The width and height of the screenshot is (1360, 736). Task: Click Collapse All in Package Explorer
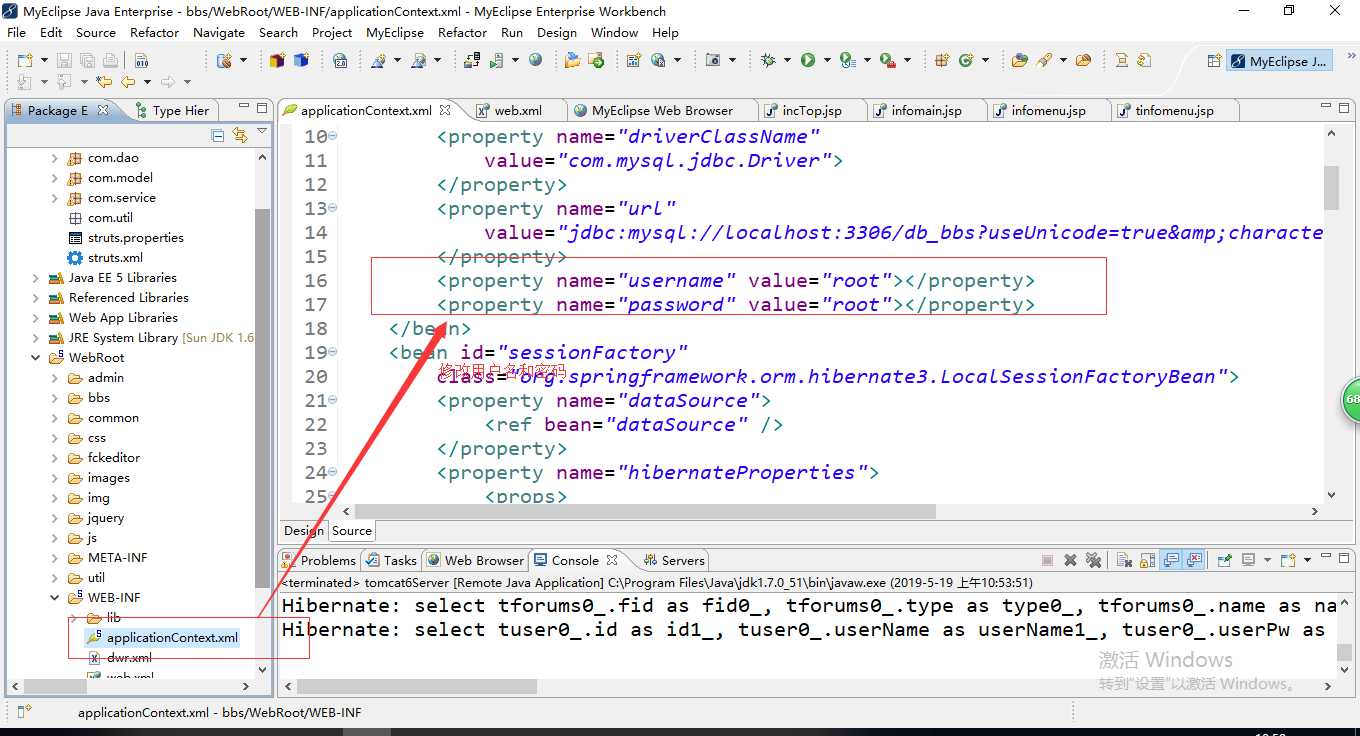(x=218, y=135)
